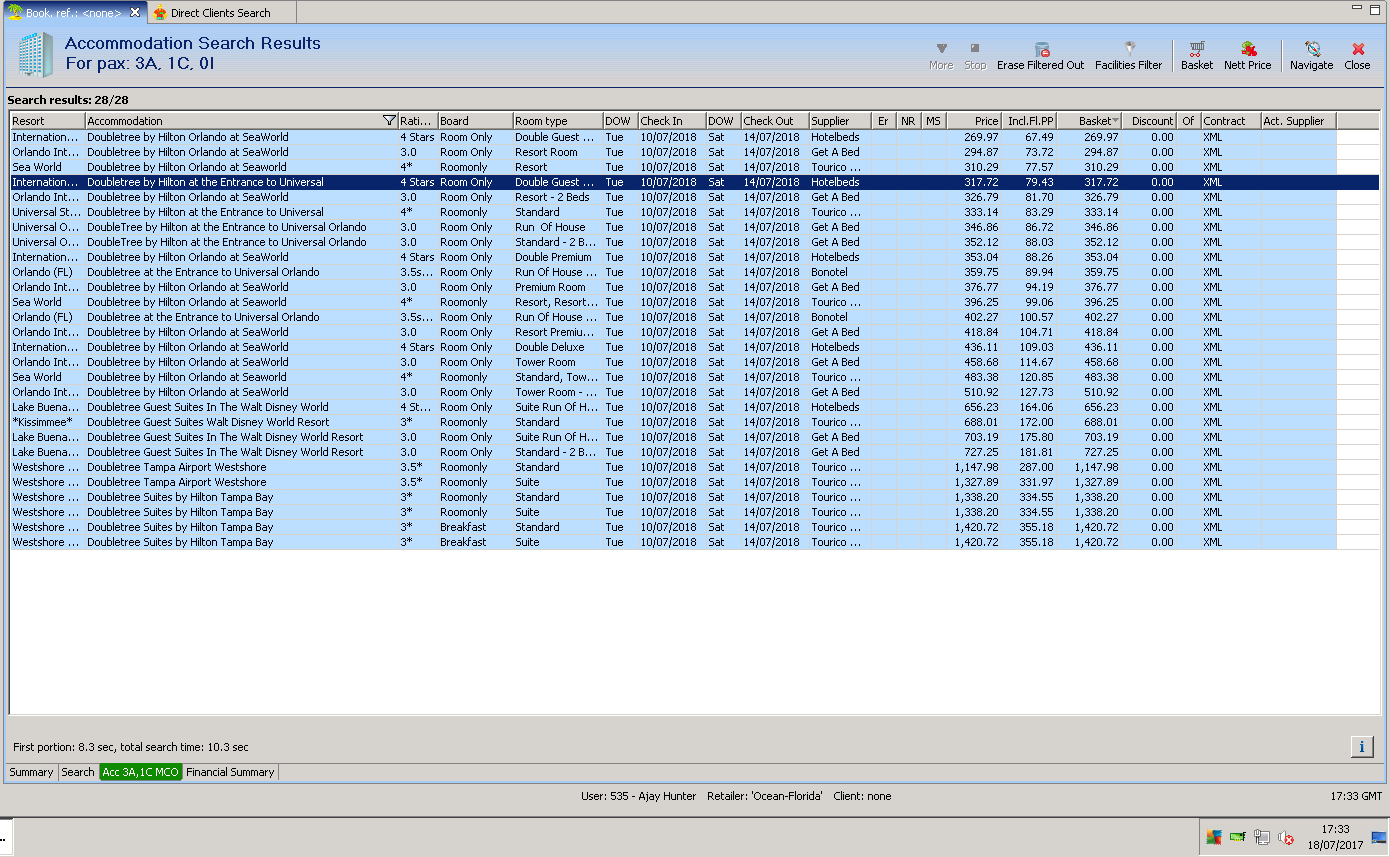This screenshot has height=857, width=1390.
Task: Click the green network card tray icon
Action: pyautogui.click(x=1238, y=838)
